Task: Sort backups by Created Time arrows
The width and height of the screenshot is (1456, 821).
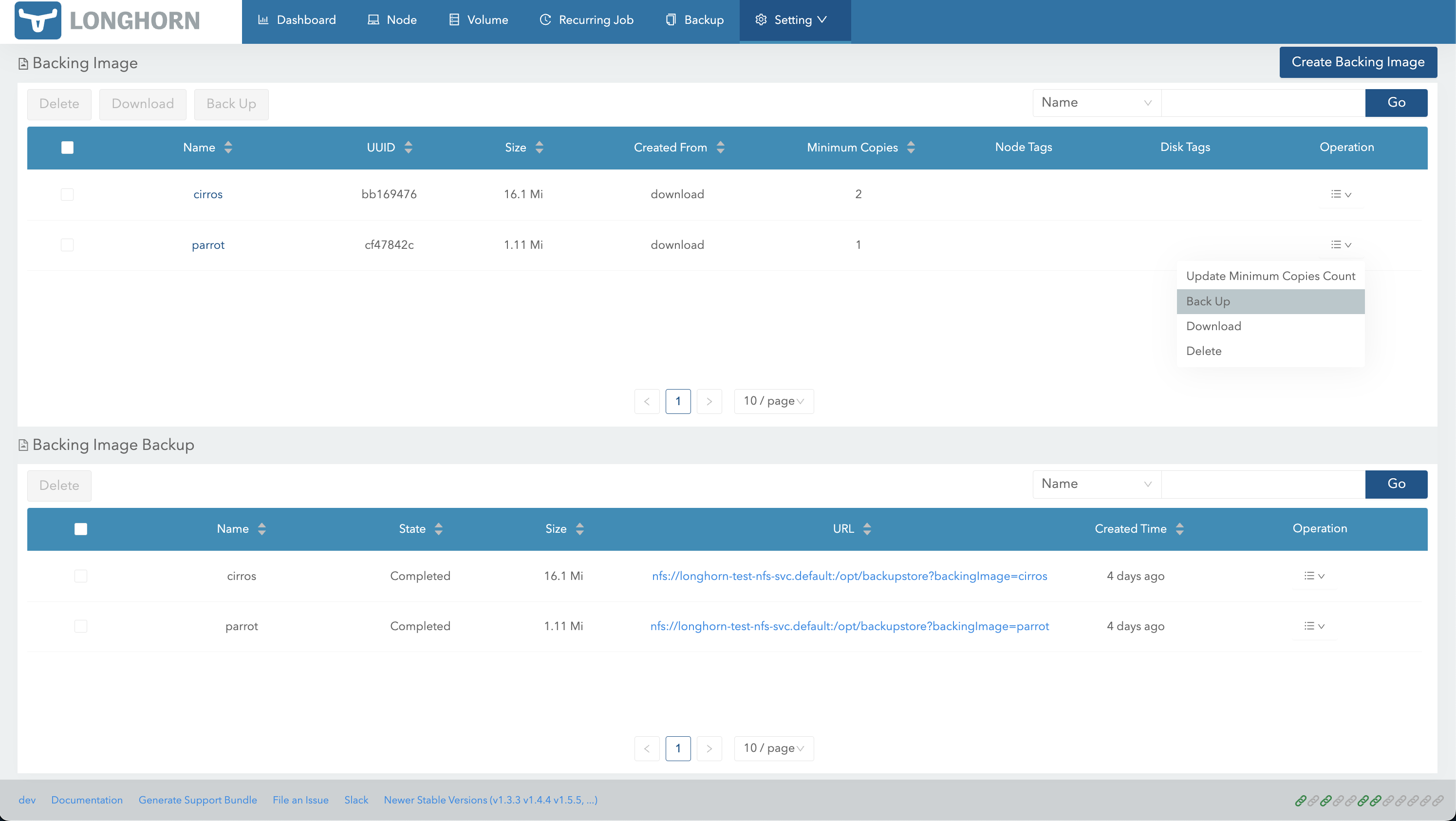Action: [x=1179, y=529]
